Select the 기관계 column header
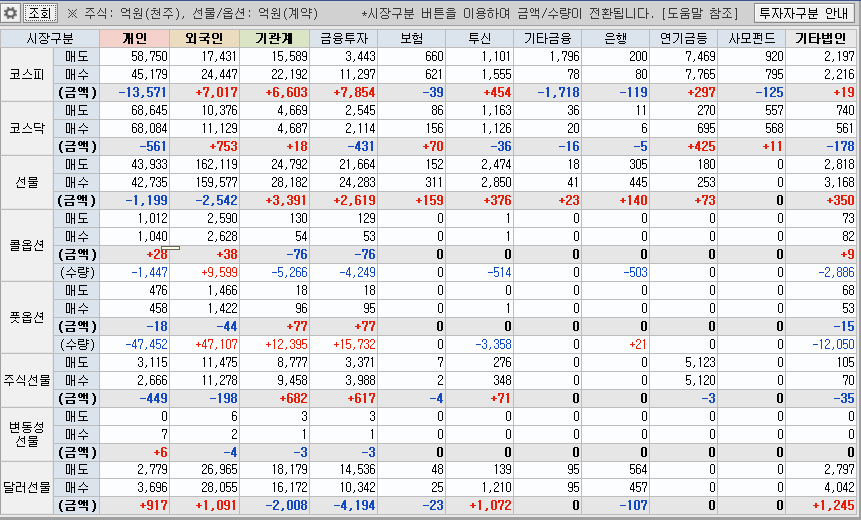The width and height of the screenshot is (861, 520). pyautogui.click(x=274, y=38)
